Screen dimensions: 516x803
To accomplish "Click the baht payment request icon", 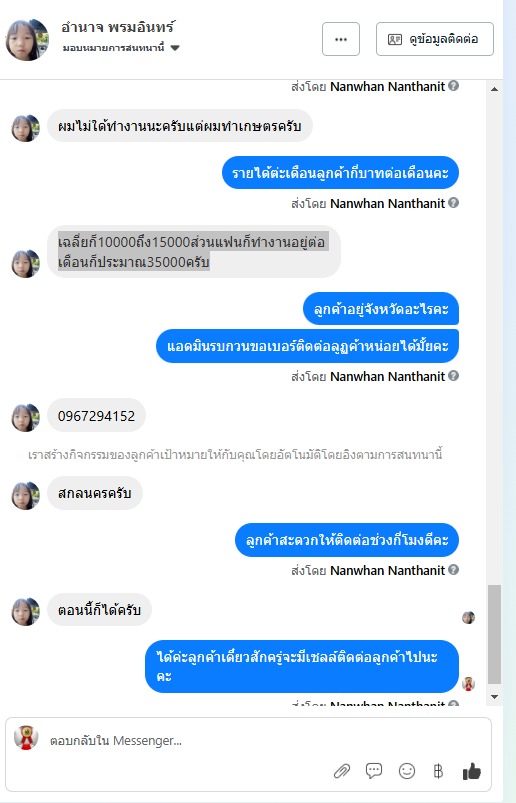I will 438,771.
